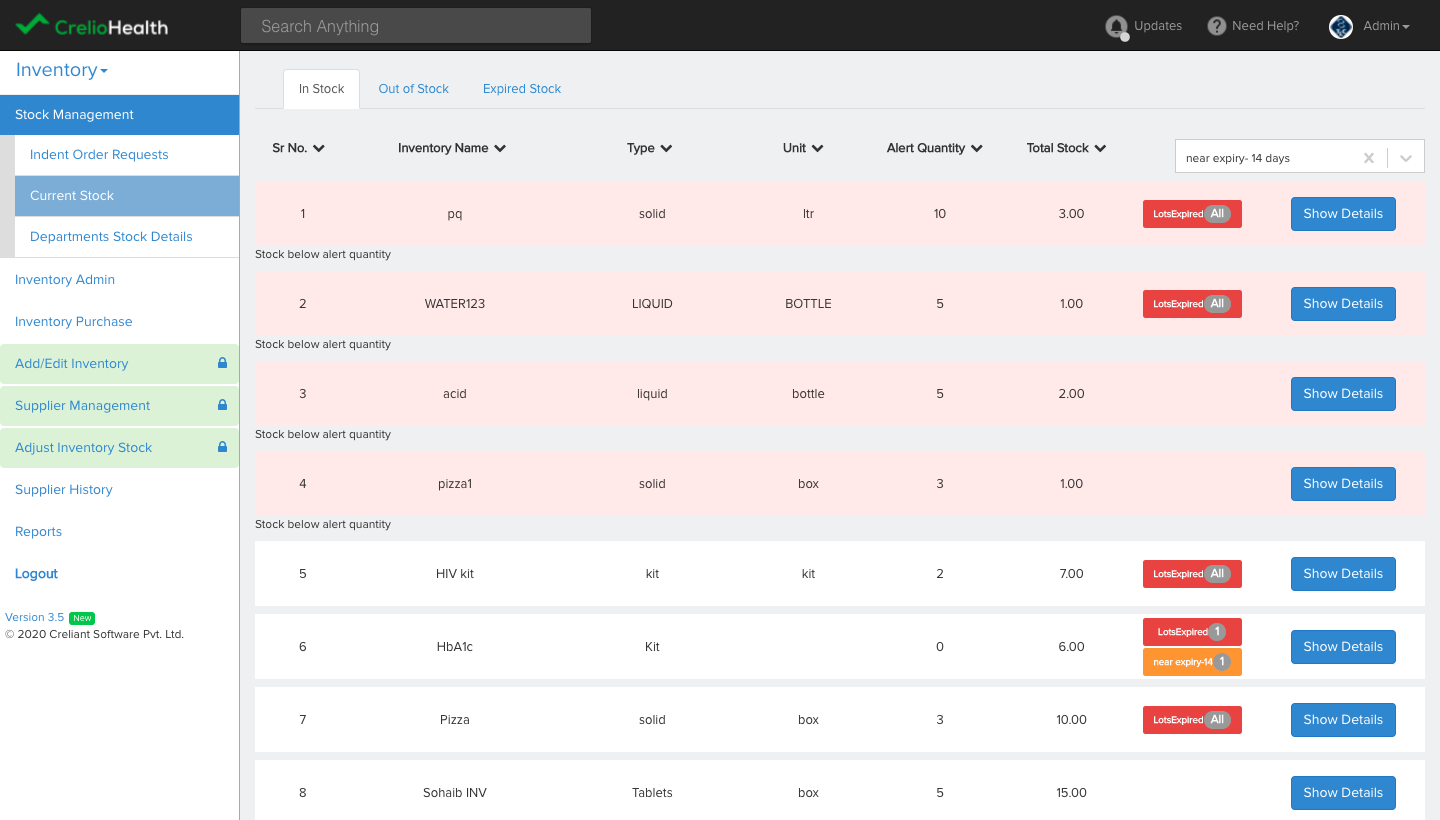Open Reports from the sidebar
Image resolution: width=1440 pixels, height=820 pixels.
click(x=38, y=531)
